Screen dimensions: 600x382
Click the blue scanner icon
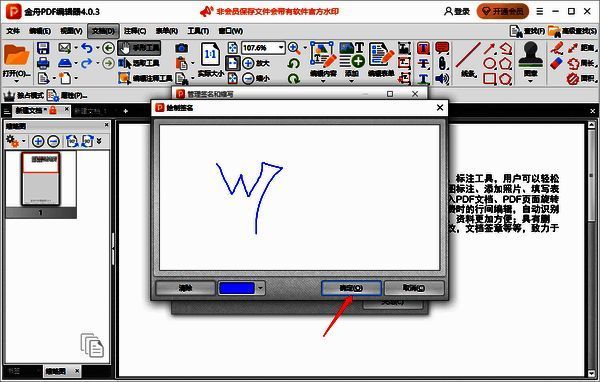pos(65,63)
